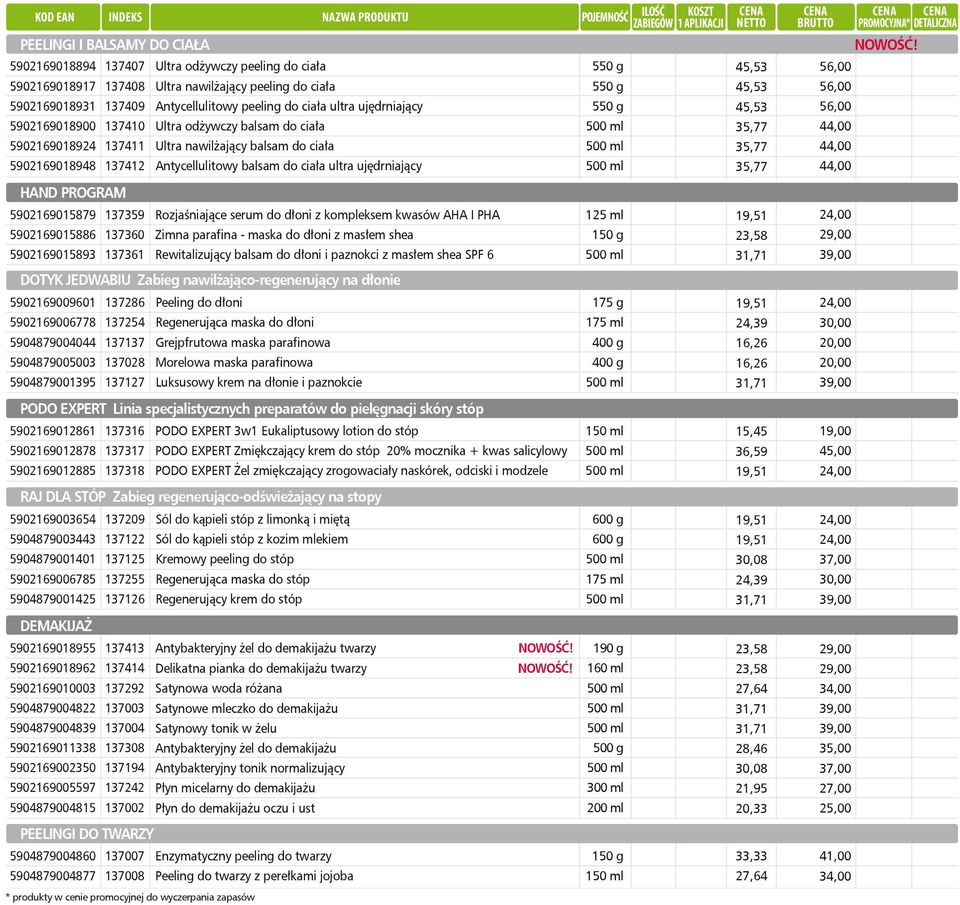The width and height of the screenshot is (960, 905).
Task: Select Płyn micelarny do demakijażu
Action: [234, 788]
